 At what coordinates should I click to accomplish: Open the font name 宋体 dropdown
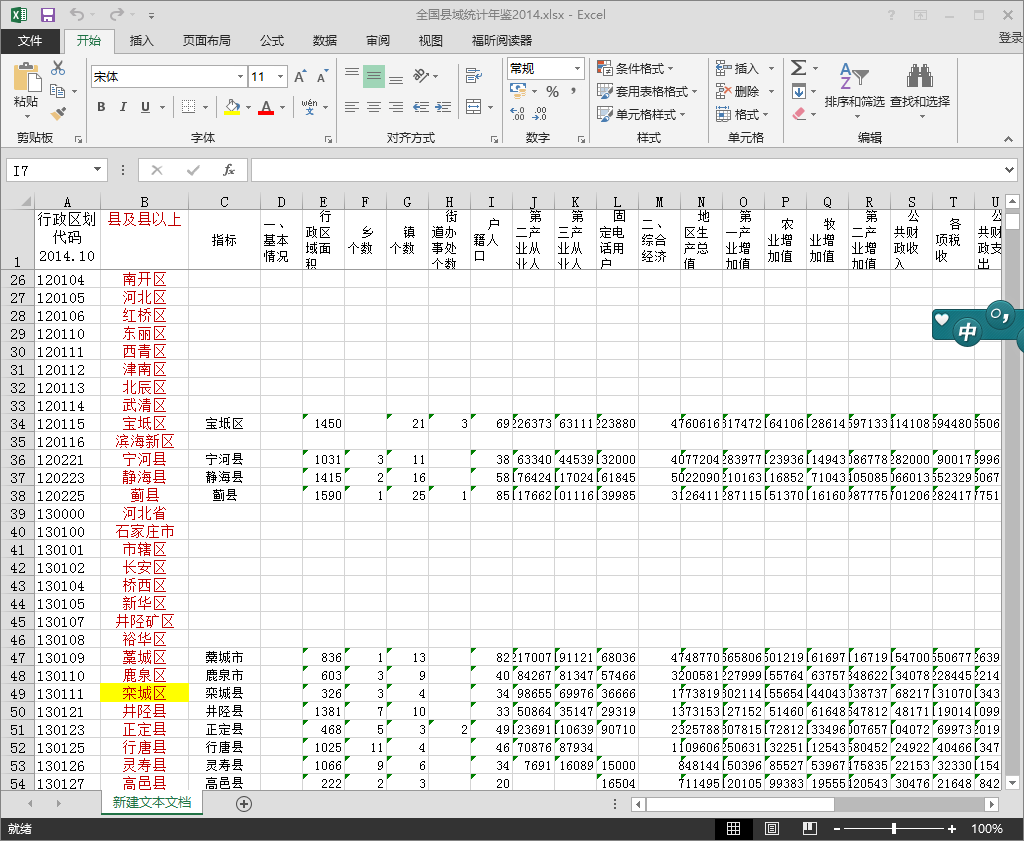pyautogui.click(x=240, y=77)
